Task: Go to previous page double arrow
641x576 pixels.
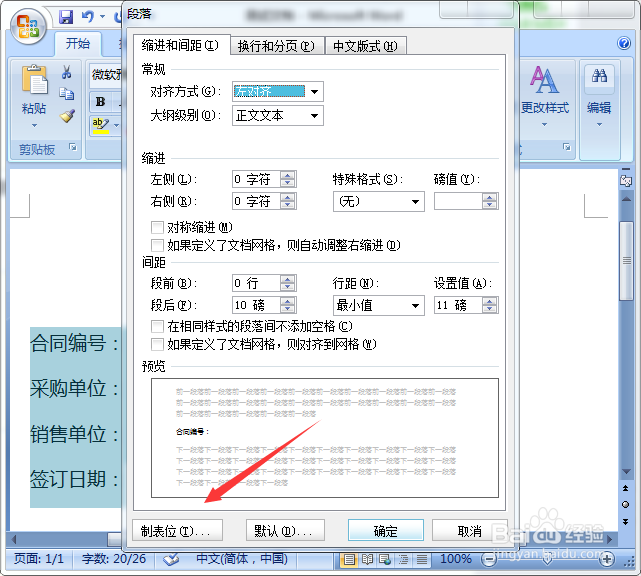Action: 625,488
